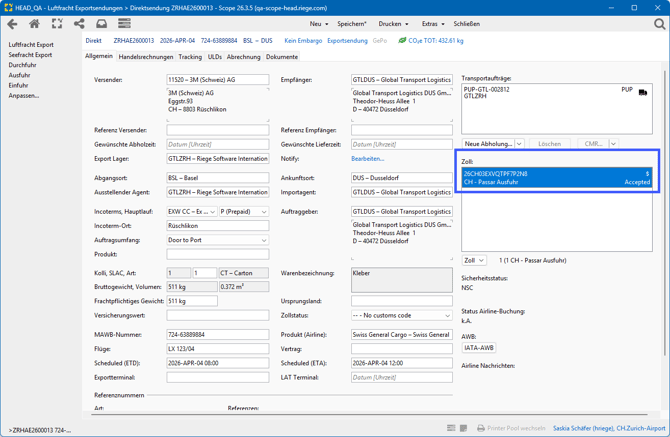Go to the home screen icon
Screen dimensions: 670x437
pyautogui.click(x=34, y=24)
